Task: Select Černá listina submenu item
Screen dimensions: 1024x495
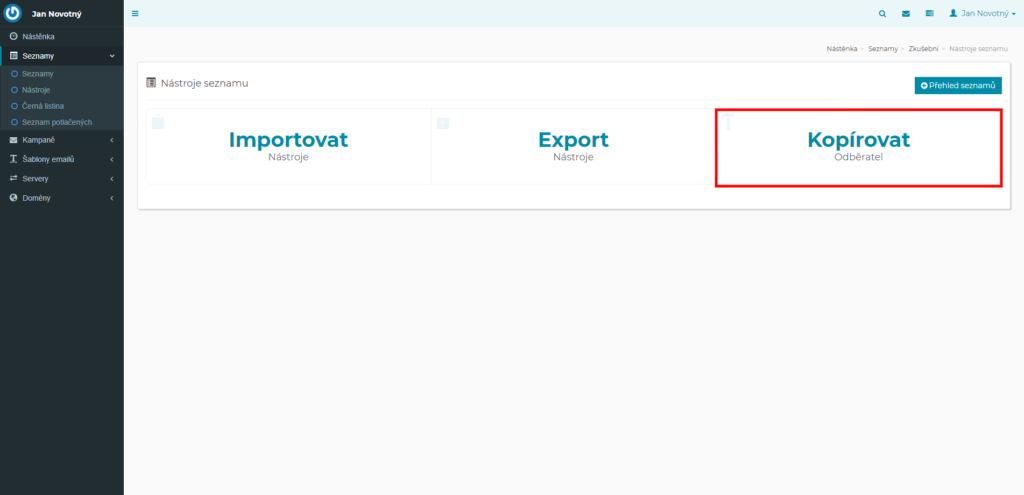Action: coord(42,106)
